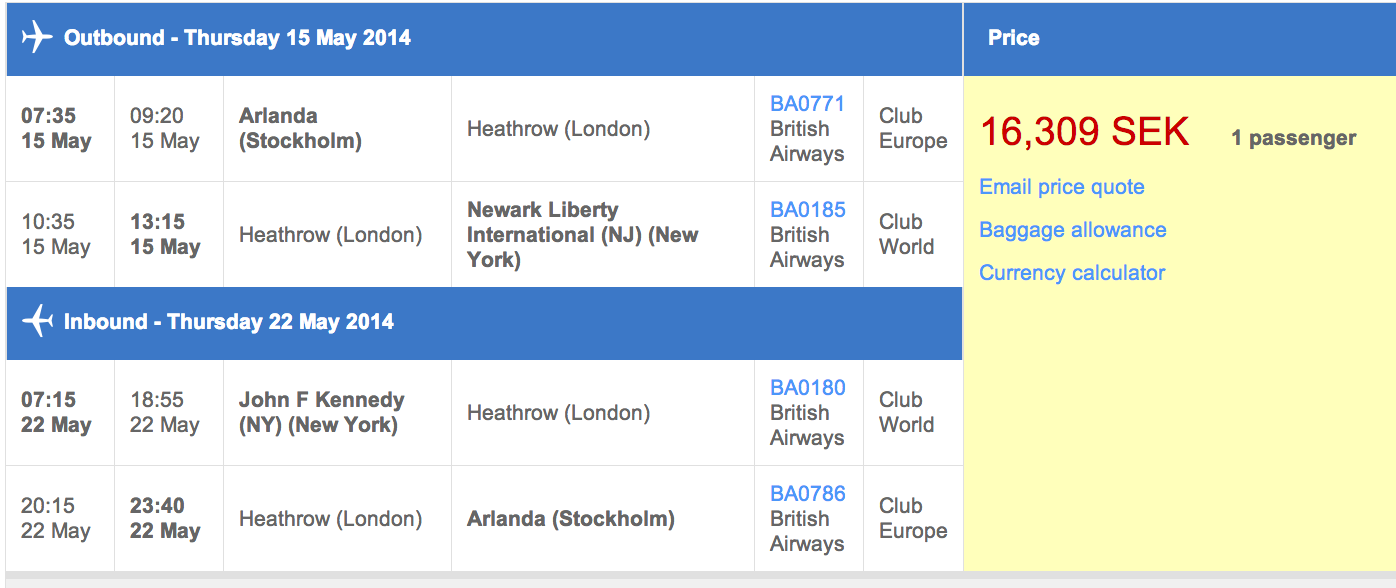Click Club World cabin on BA0185 row

(906, 235)
